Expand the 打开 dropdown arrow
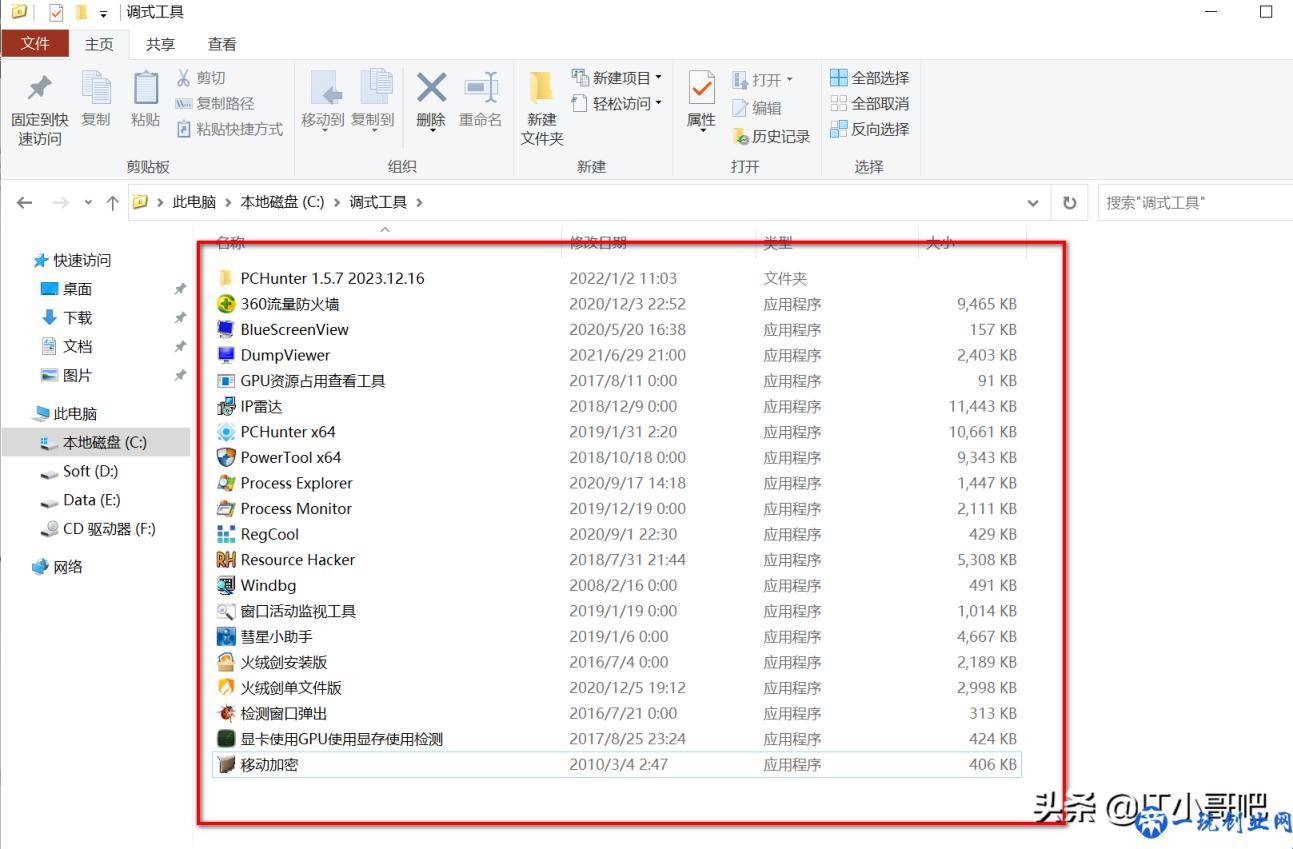The image size is (1293, 849). [789, 80]
